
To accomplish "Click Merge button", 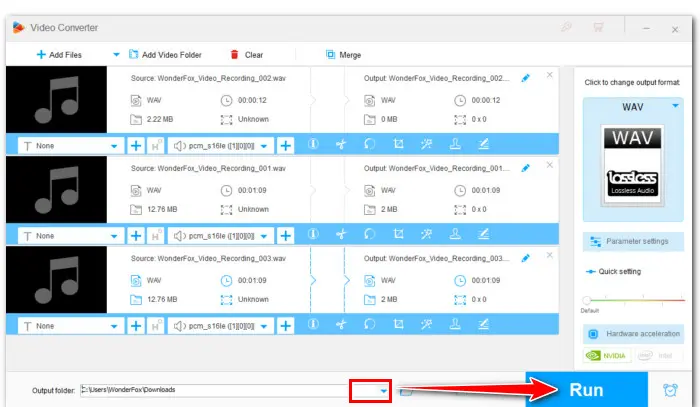I will tap(343, 55).
